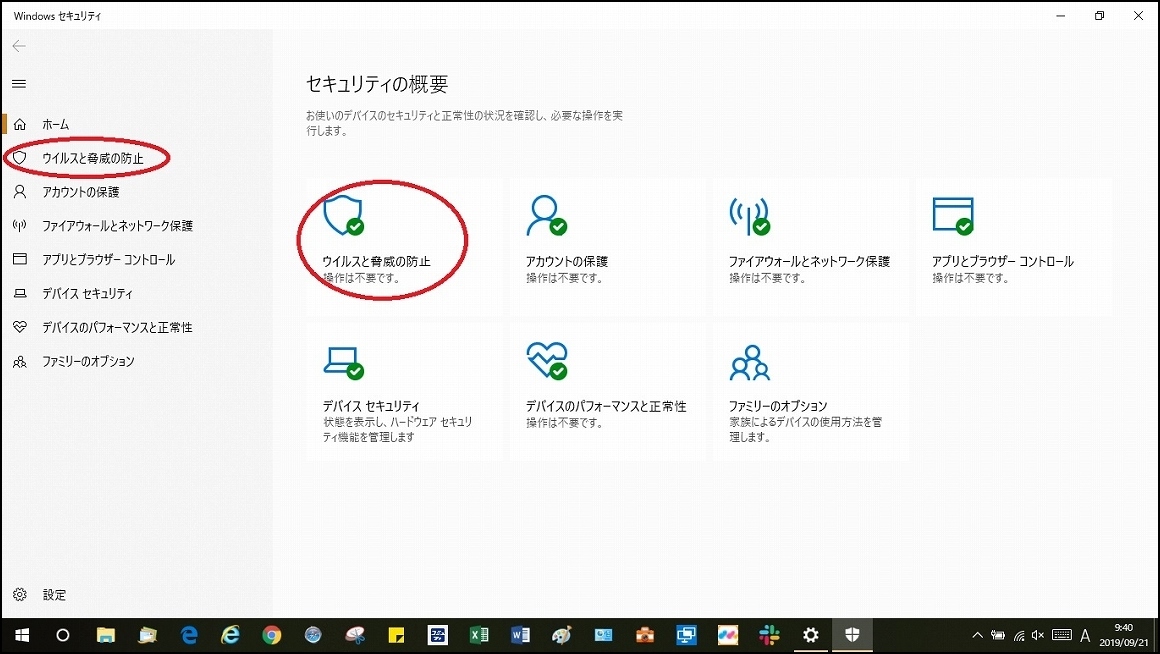Click the touch keyboard tray icon
Image resolution: width=1160 pixels, height=654 pixels.
pos(1062,635)
